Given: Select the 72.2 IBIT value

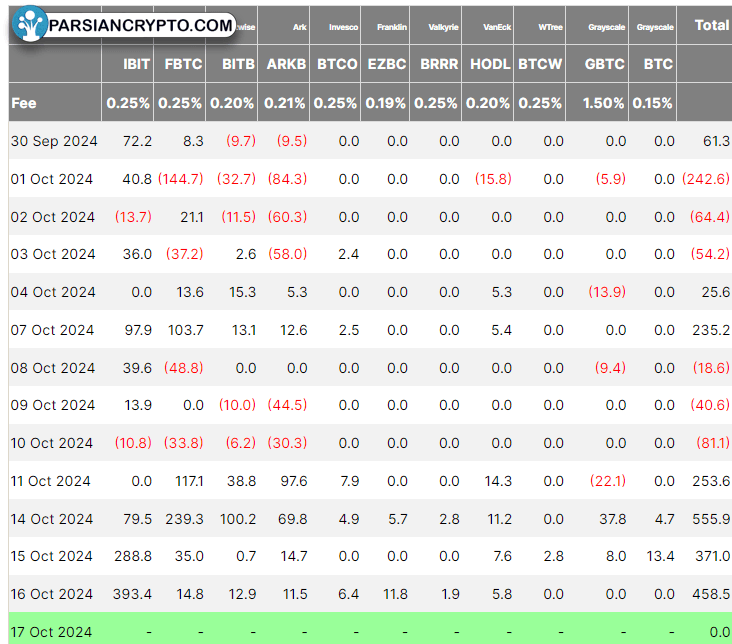Looking at the screenshot, I should coord(137,141).
